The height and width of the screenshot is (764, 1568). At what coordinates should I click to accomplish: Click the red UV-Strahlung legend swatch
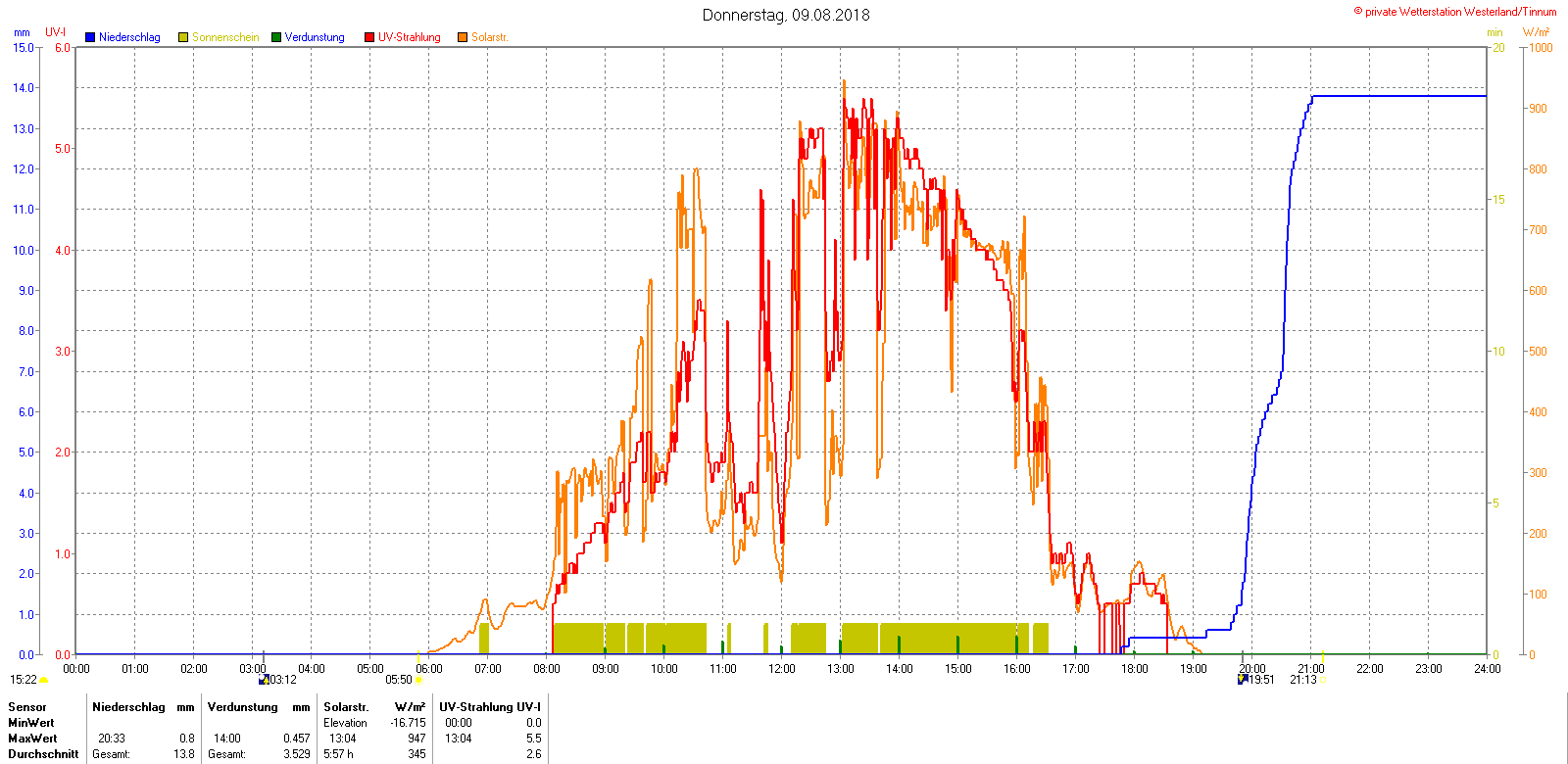click(369, 37)
